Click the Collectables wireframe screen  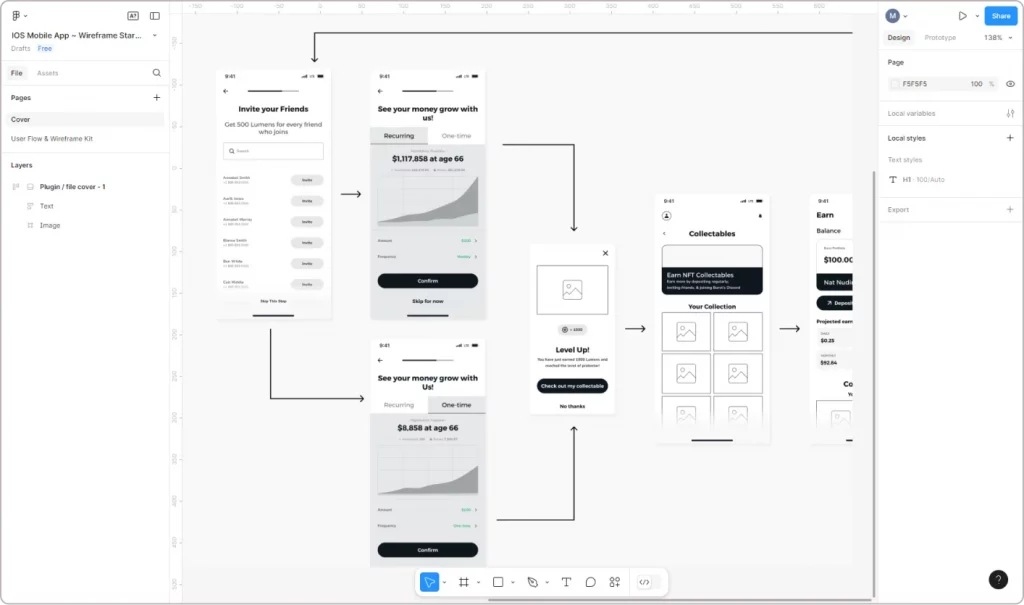click(x=712, y=319)
